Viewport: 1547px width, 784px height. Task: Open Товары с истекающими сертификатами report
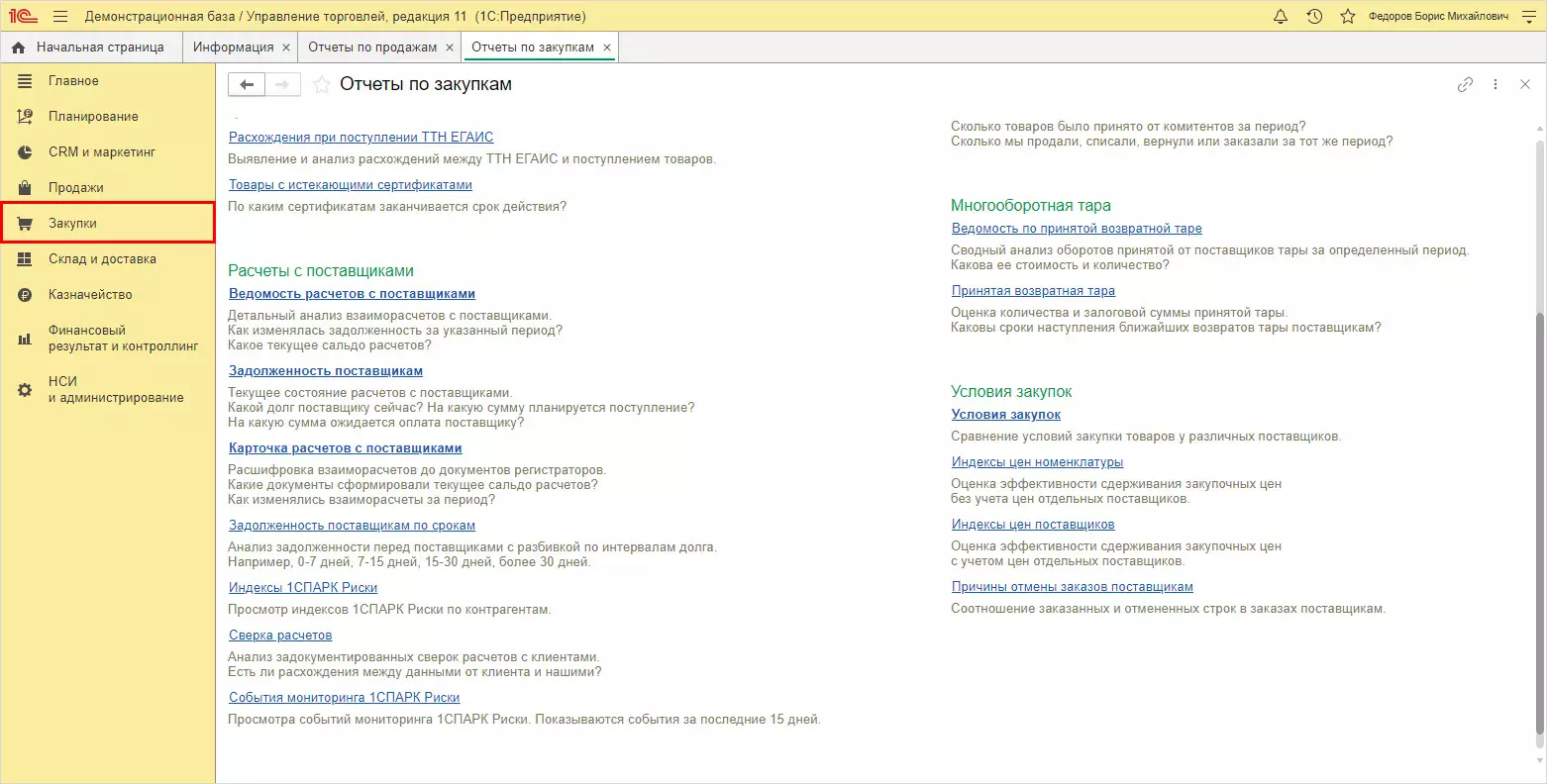(351, 185)
